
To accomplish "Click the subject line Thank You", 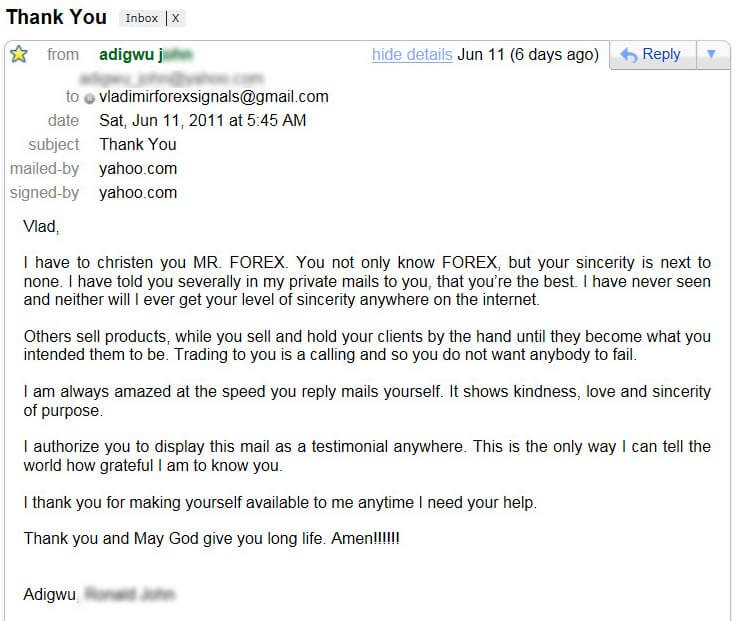I will tap(138, 144).
